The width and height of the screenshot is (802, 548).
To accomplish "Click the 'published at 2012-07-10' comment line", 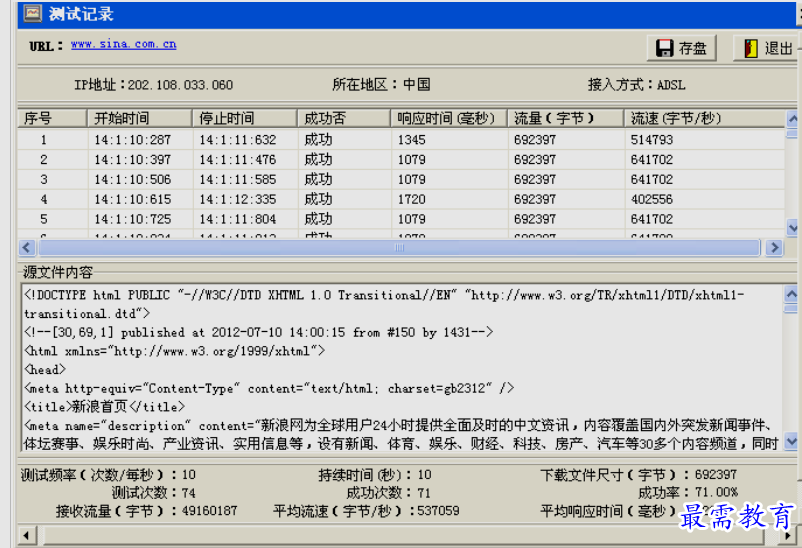I will pyautogui.click(x=258, y=332).
